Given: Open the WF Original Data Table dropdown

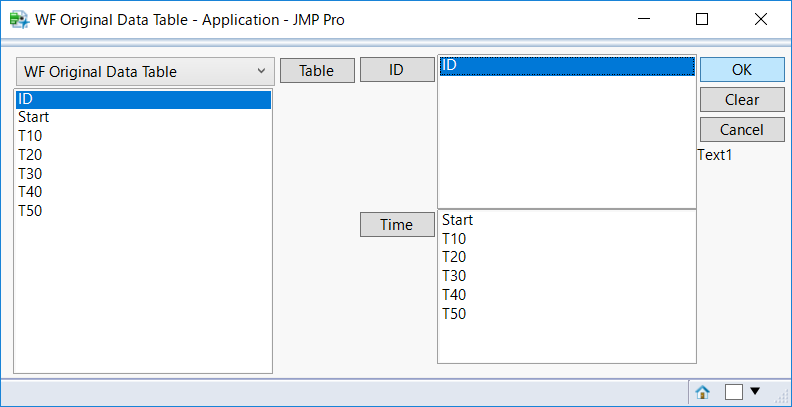Looking at the screenshot, I should click(x=145, y=71).
